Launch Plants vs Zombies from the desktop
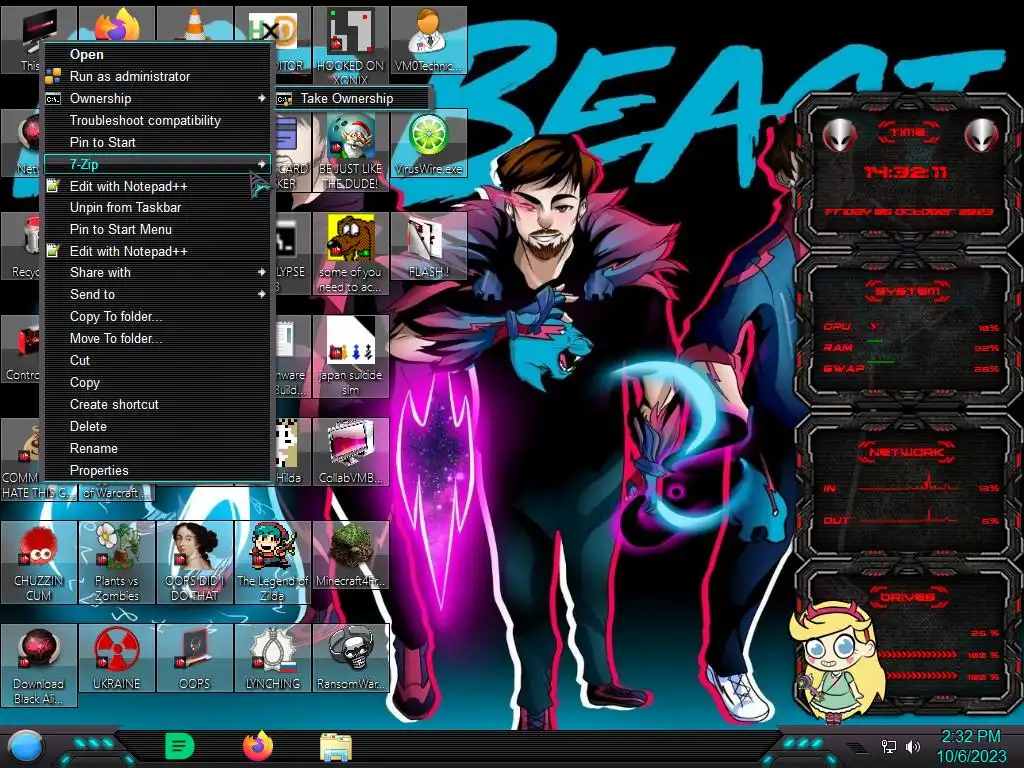Viewport: 1024px width, 768px height. coord(117,562)
